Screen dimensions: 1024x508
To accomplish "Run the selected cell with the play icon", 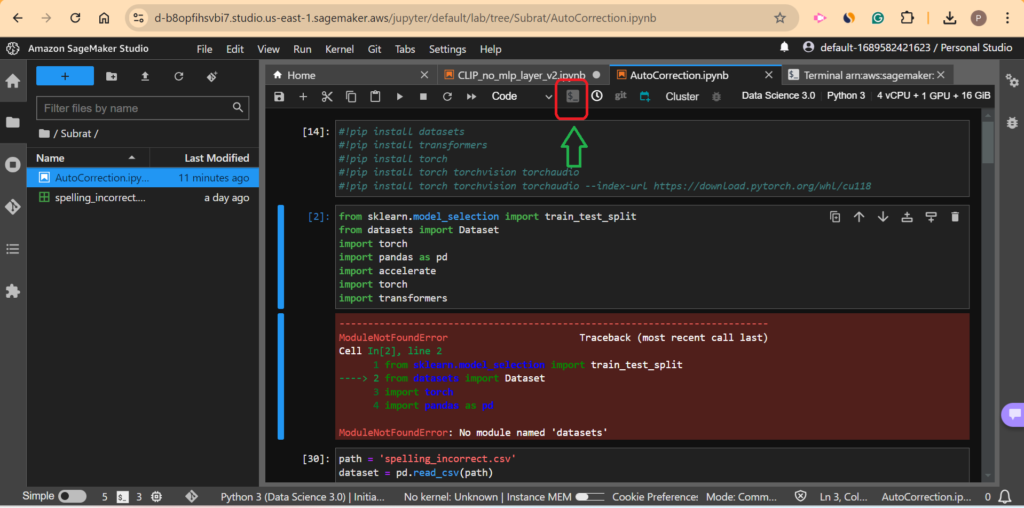I will [399, 96].
